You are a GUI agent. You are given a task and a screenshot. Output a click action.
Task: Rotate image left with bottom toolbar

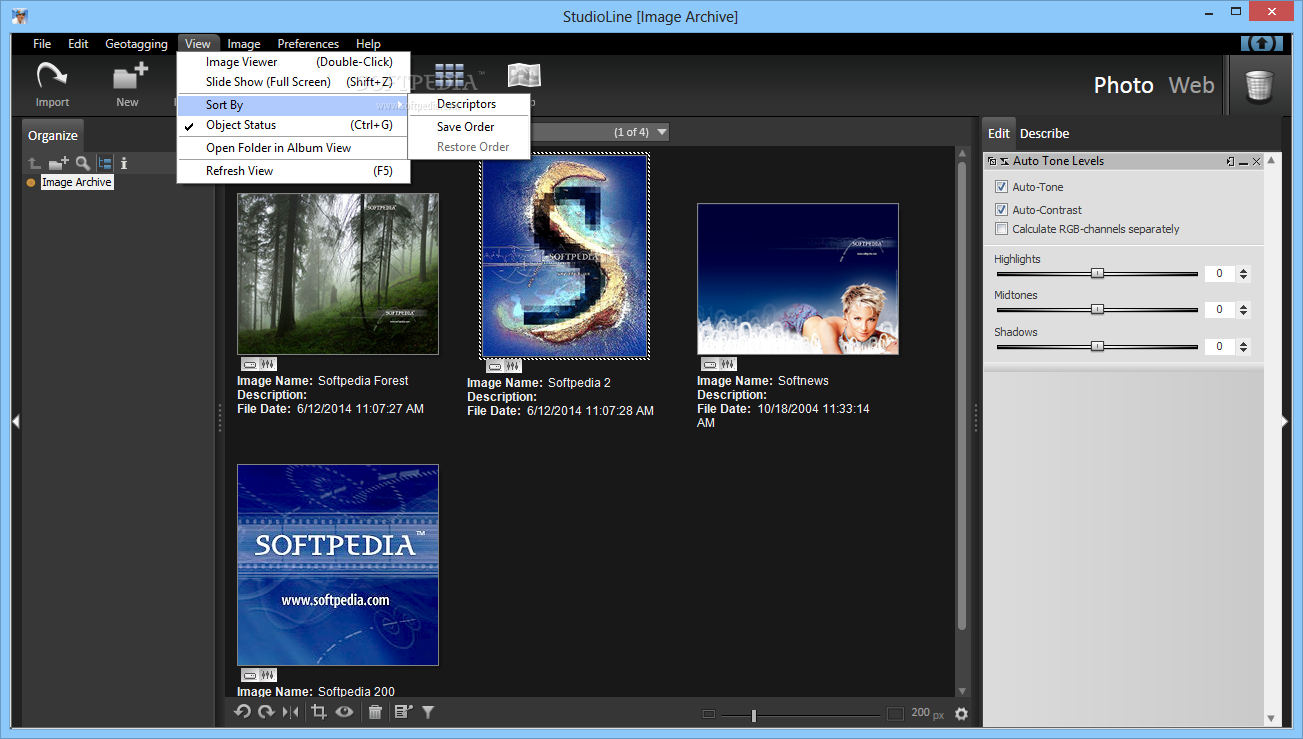click(x=243, y=712)
